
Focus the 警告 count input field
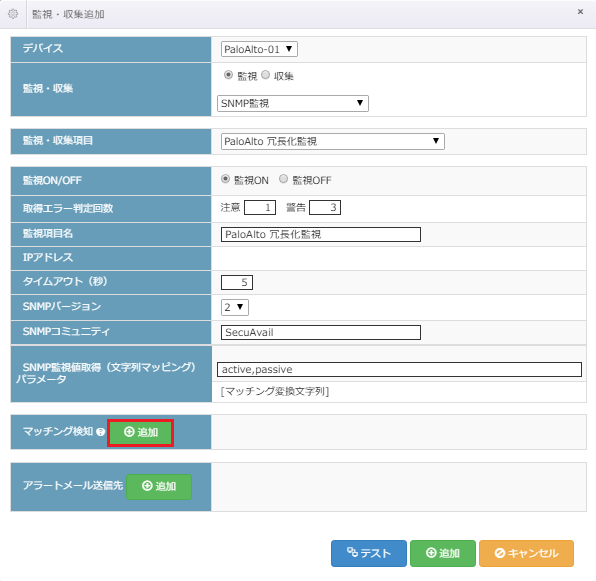tap(325, 207)
